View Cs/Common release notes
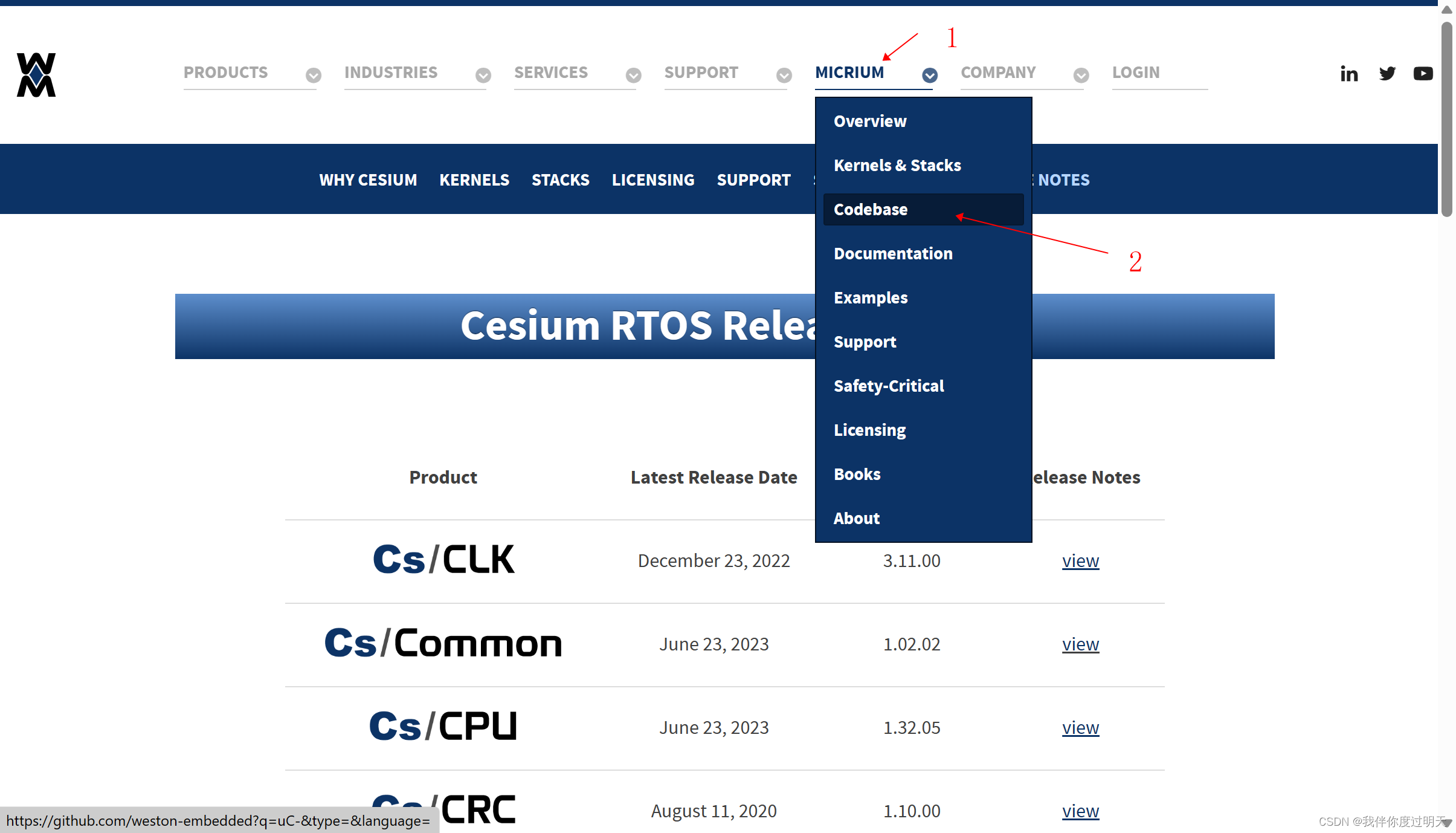Image resolution: width=1456 pixels, height=833 pixels. coord(1080,644)
